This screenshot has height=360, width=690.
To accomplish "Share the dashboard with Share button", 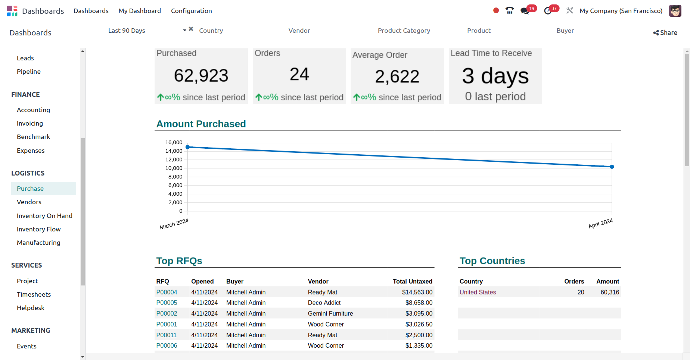I will tap(665, 33).
